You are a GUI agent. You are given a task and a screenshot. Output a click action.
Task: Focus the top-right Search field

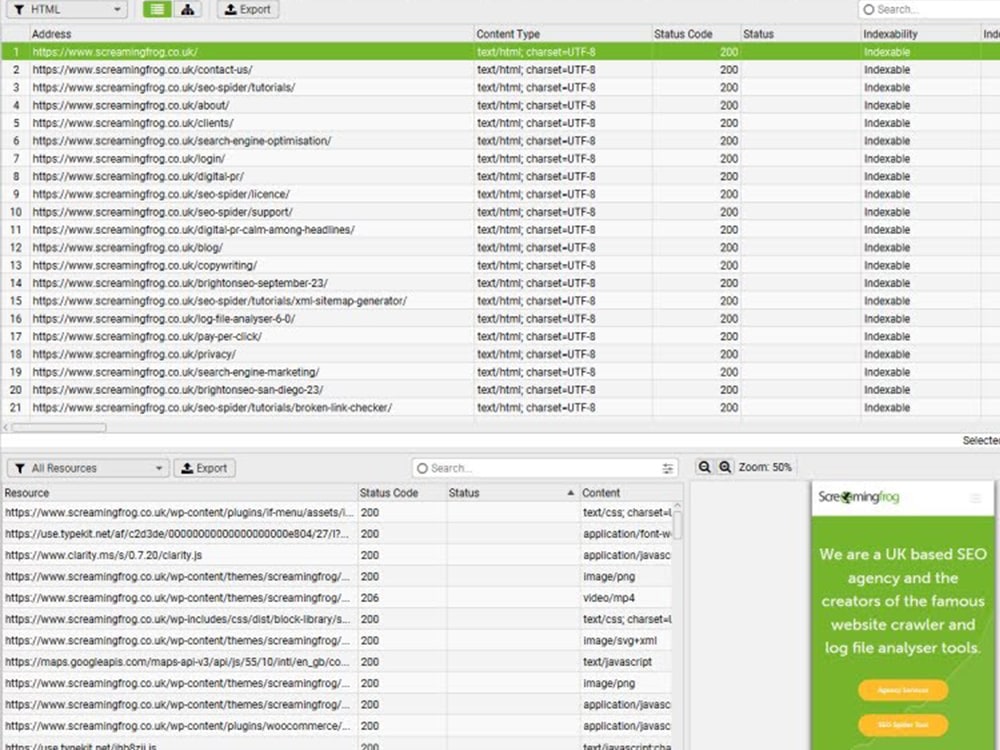tap(930, 10)
